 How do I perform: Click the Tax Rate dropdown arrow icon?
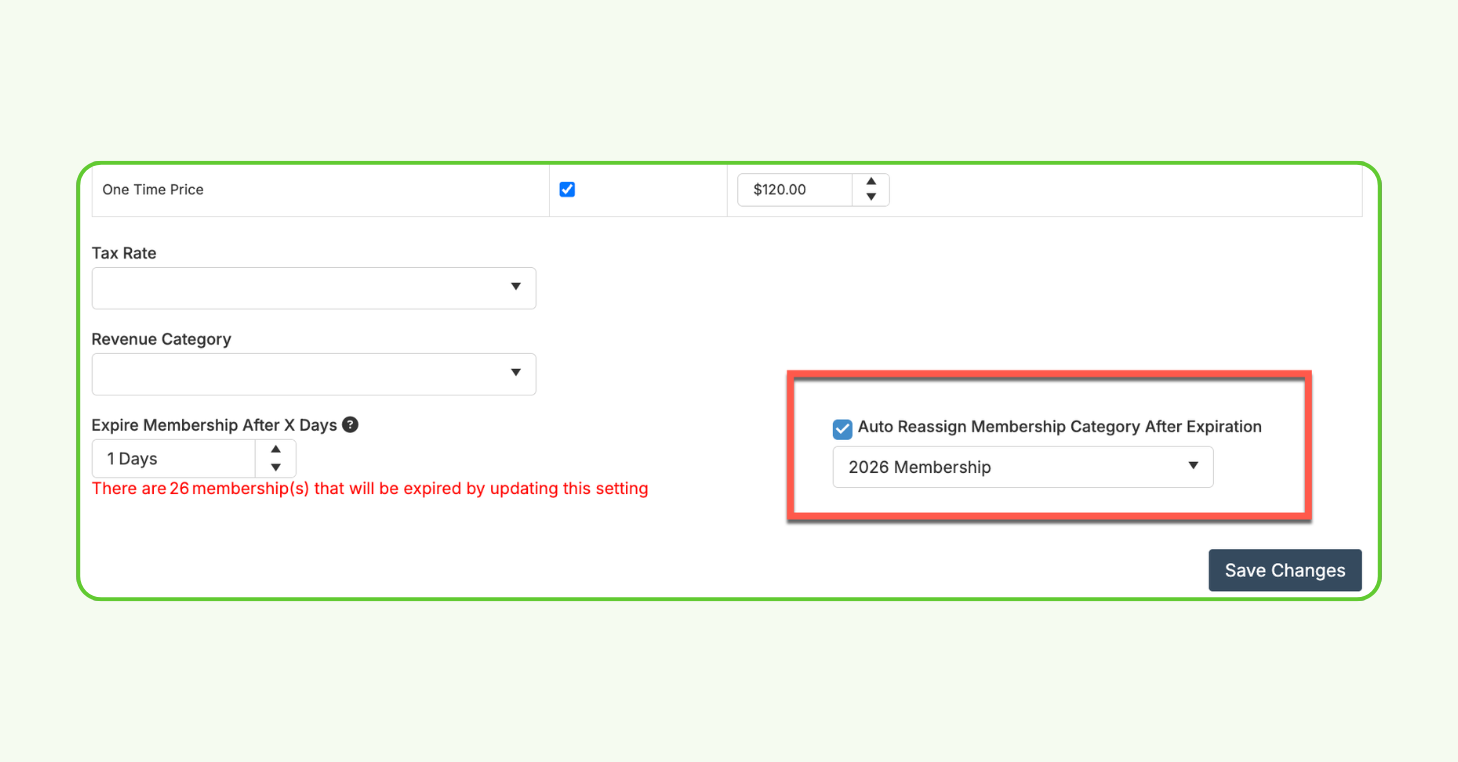516,288
